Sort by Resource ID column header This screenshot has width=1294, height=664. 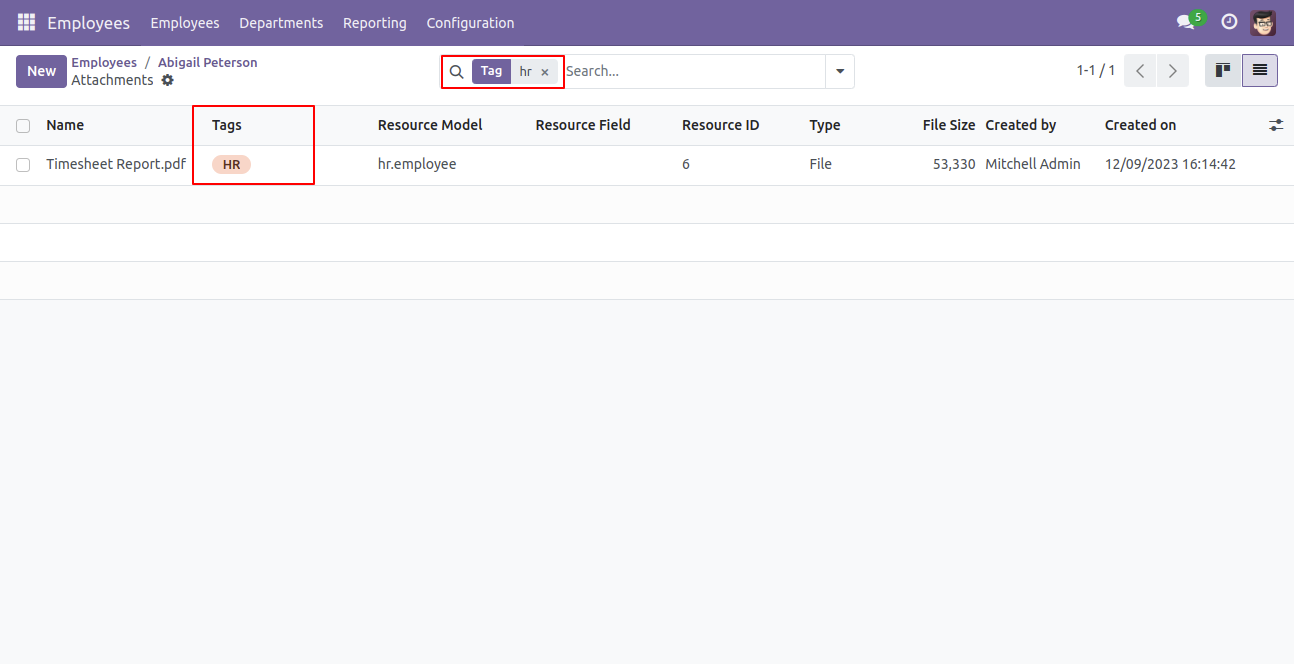(721, 125)
